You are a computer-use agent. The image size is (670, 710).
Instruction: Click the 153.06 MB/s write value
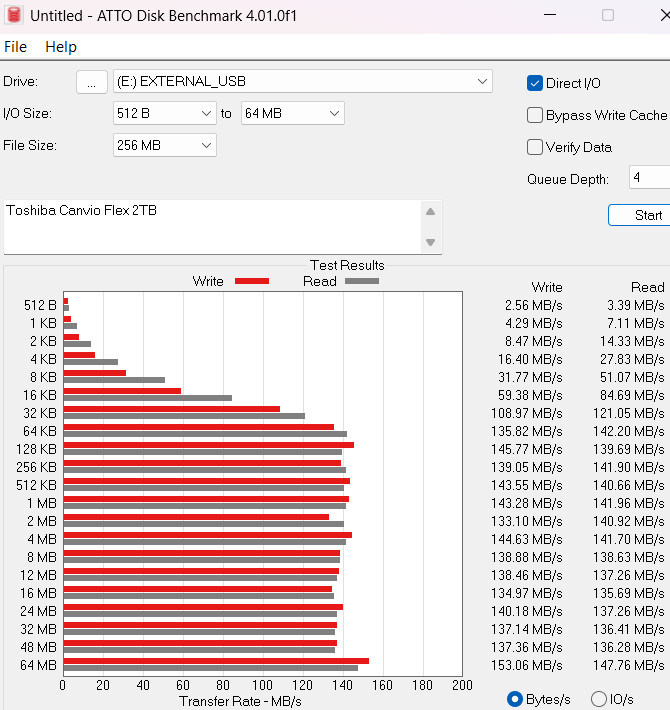[x=526, y=665]
